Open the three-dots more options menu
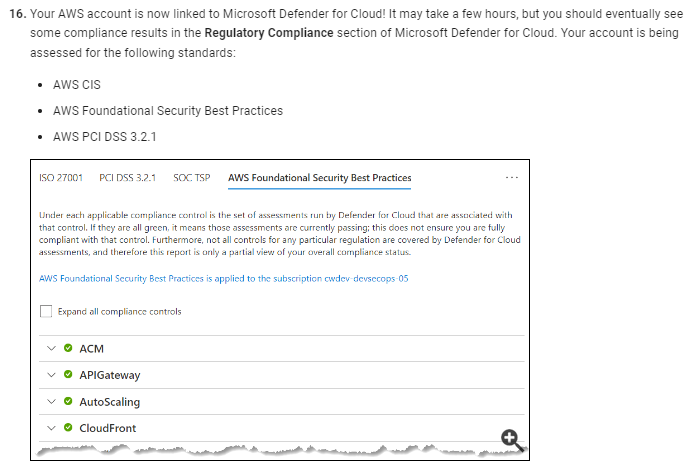The height and width of the screenshot is (475, 692). [511, 178]
